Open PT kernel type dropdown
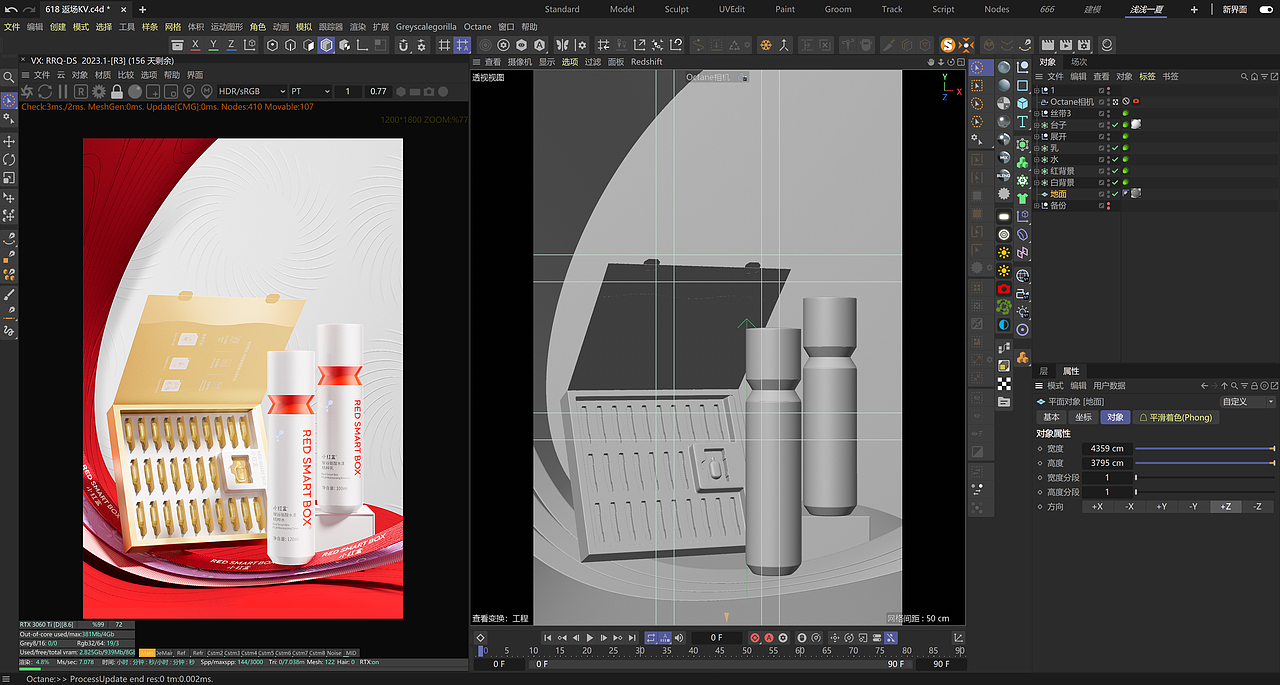 (309, 91)
